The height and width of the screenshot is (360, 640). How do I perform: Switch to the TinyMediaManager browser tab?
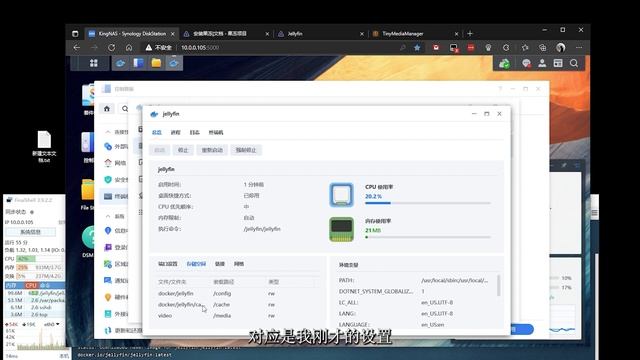coord(414,34)
